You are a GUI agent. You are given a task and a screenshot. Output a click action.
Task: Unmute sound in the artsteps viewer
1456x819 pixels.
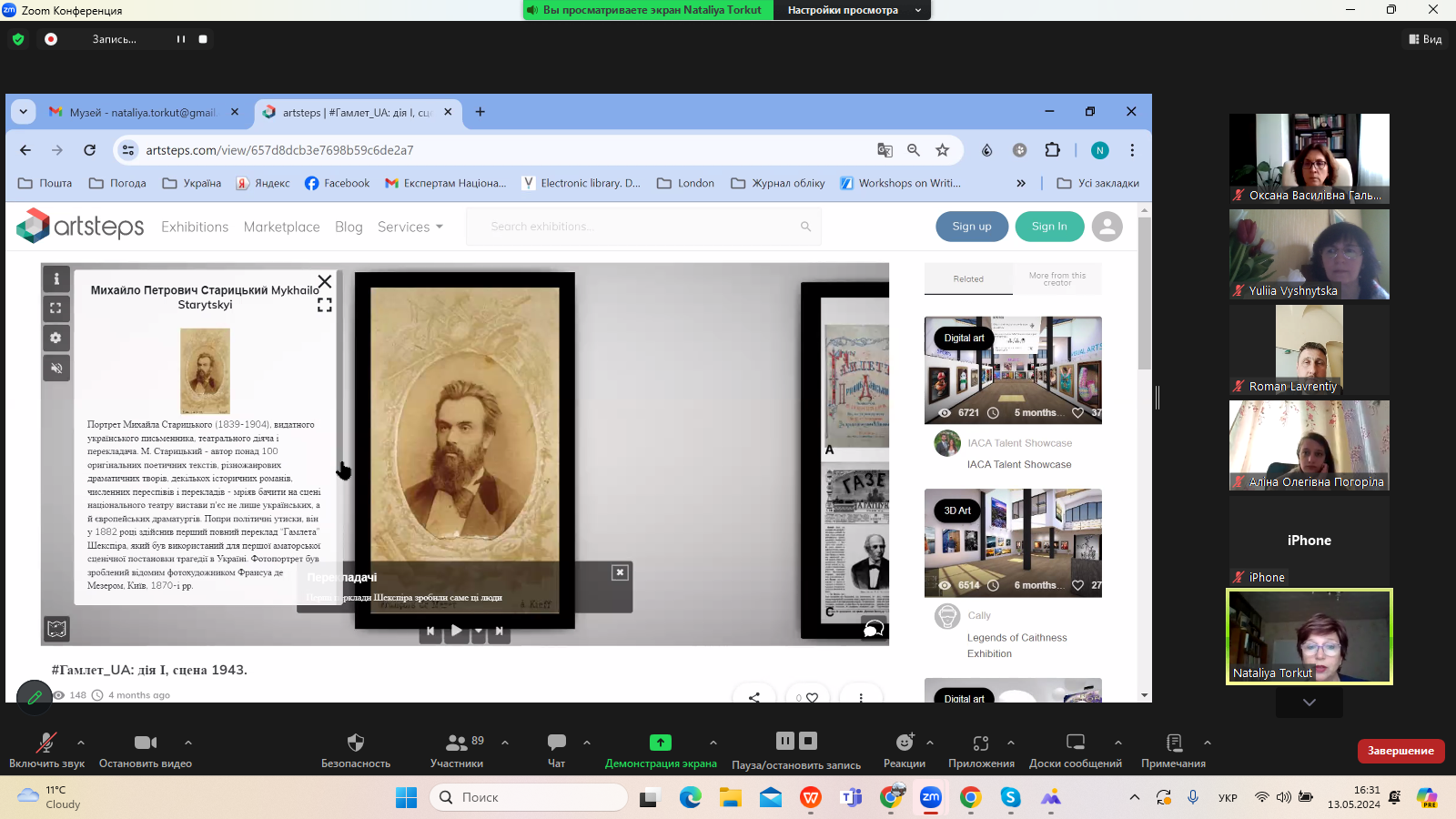(x=56, y=369)
